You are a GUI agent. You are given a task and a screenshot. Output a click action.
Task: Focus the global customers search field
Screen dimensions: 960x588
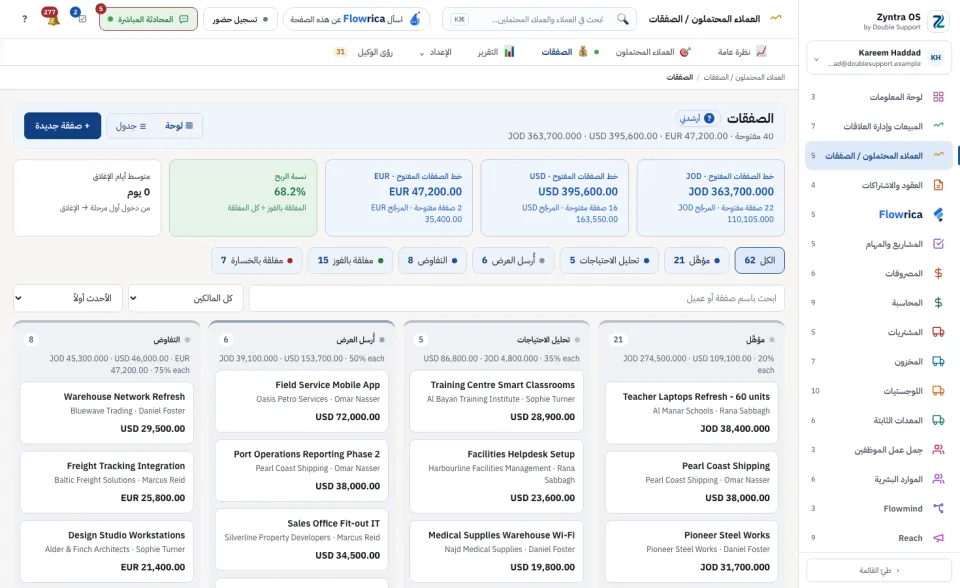coord(539,19)
